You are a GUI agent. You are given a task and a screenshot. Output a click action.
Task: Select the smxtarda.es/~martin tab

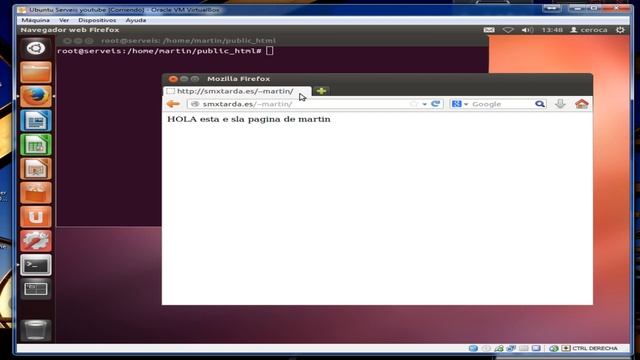tap(237, 91)
